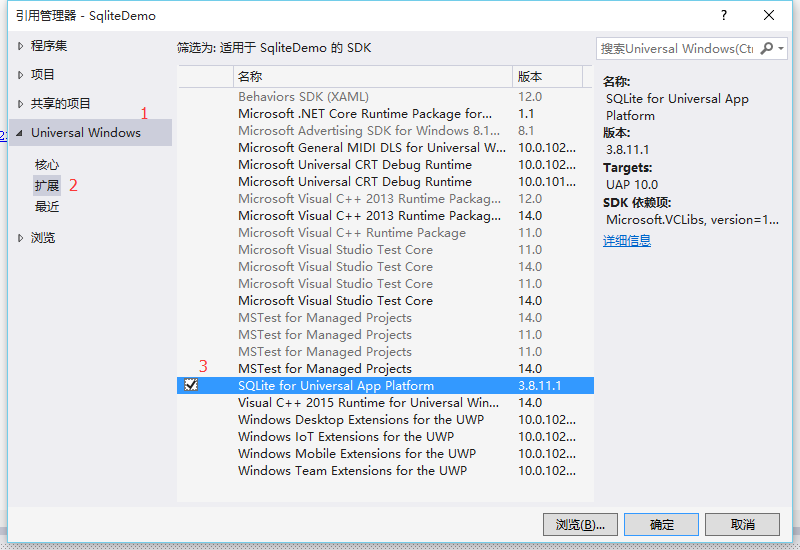Expand the 程序集 tree node
This screenshot has height=550, width=800.
[x=20, y=46]
